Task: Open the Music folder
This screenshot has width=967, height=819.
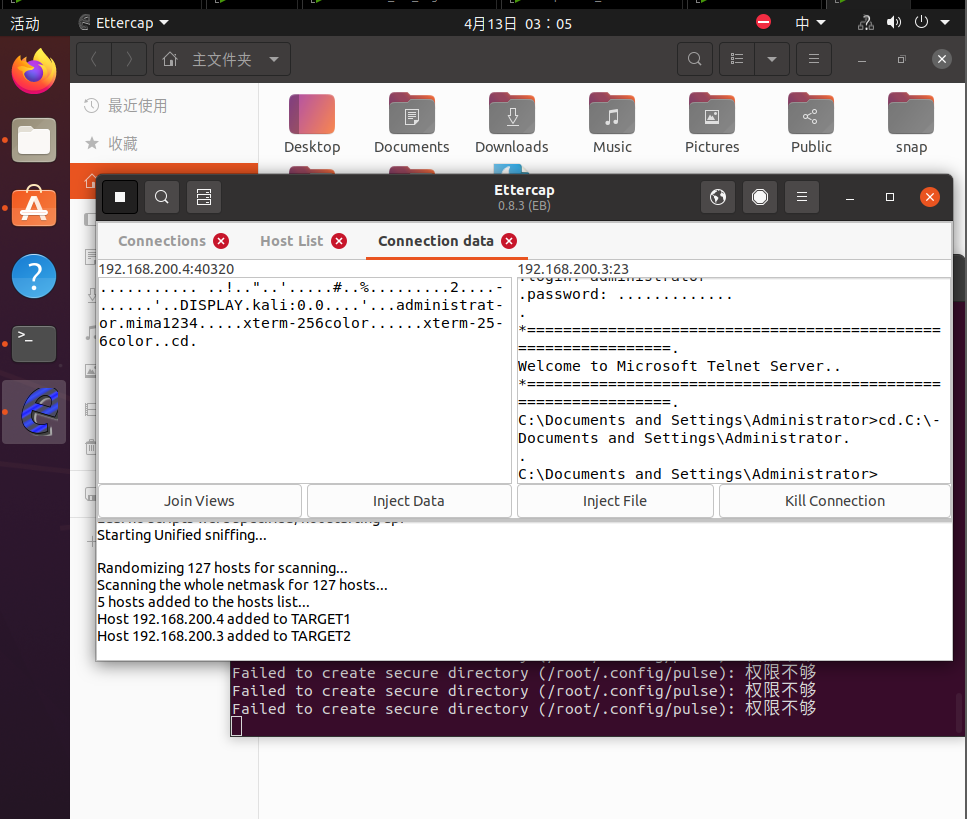Action: (x=612, y=123)
